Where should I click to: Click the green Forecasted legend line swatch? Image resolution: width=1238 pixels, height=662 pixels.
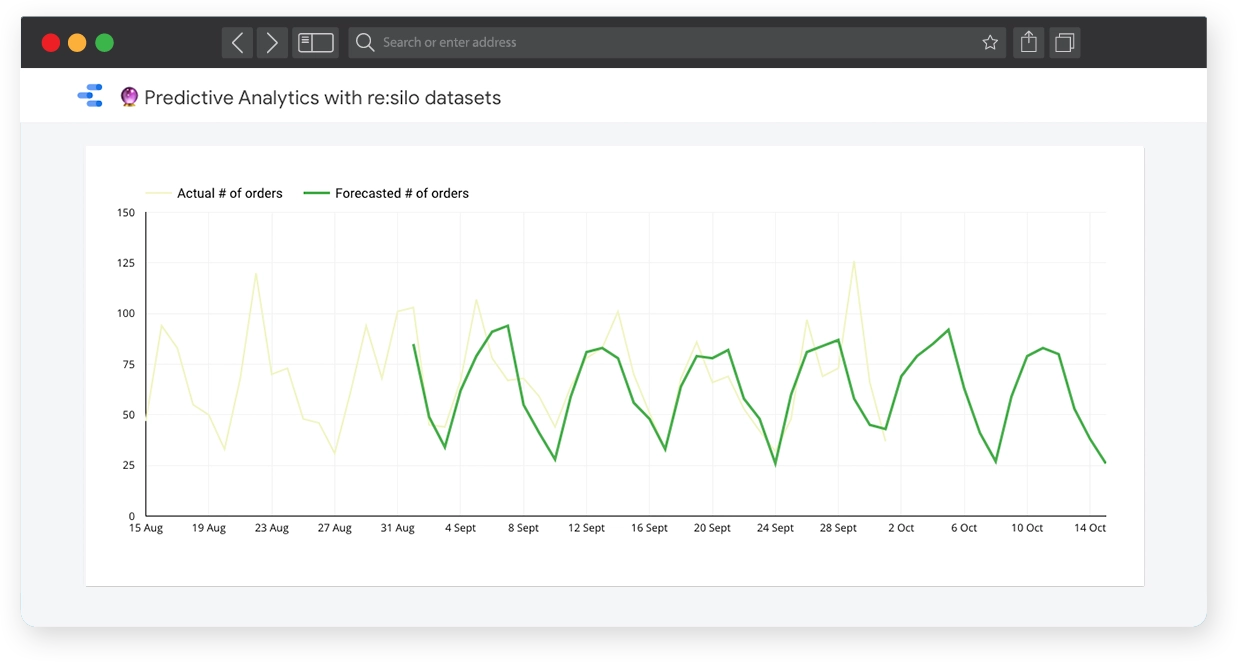(x=316, y=193)
